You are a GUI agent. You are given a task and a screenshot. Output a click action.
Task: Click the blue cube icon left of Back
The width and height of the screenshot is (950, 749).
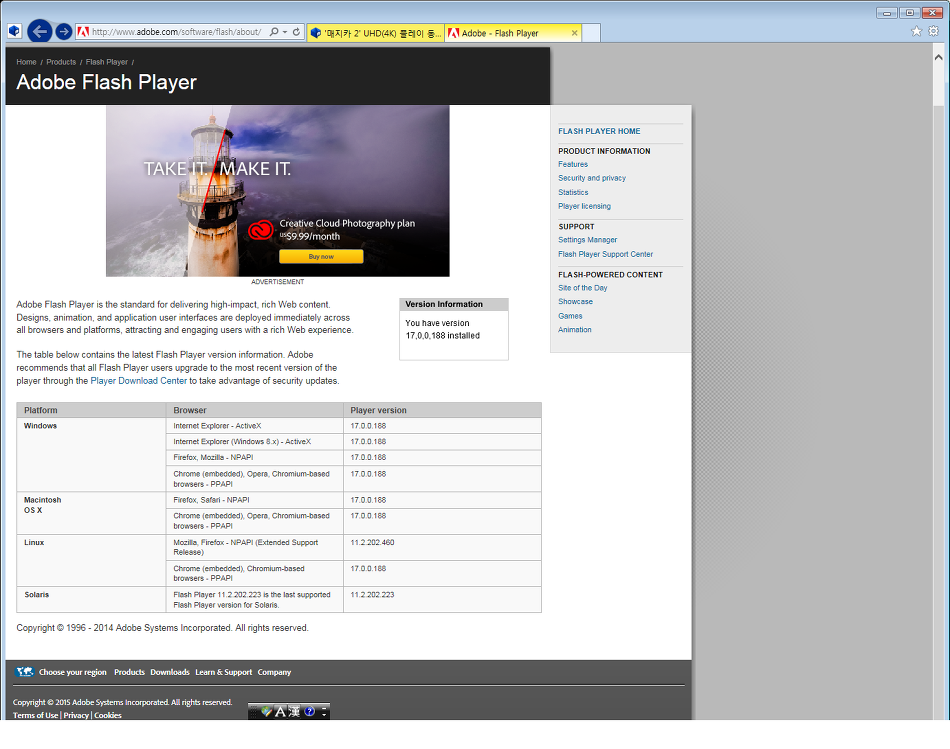click(x=15, y=31)
